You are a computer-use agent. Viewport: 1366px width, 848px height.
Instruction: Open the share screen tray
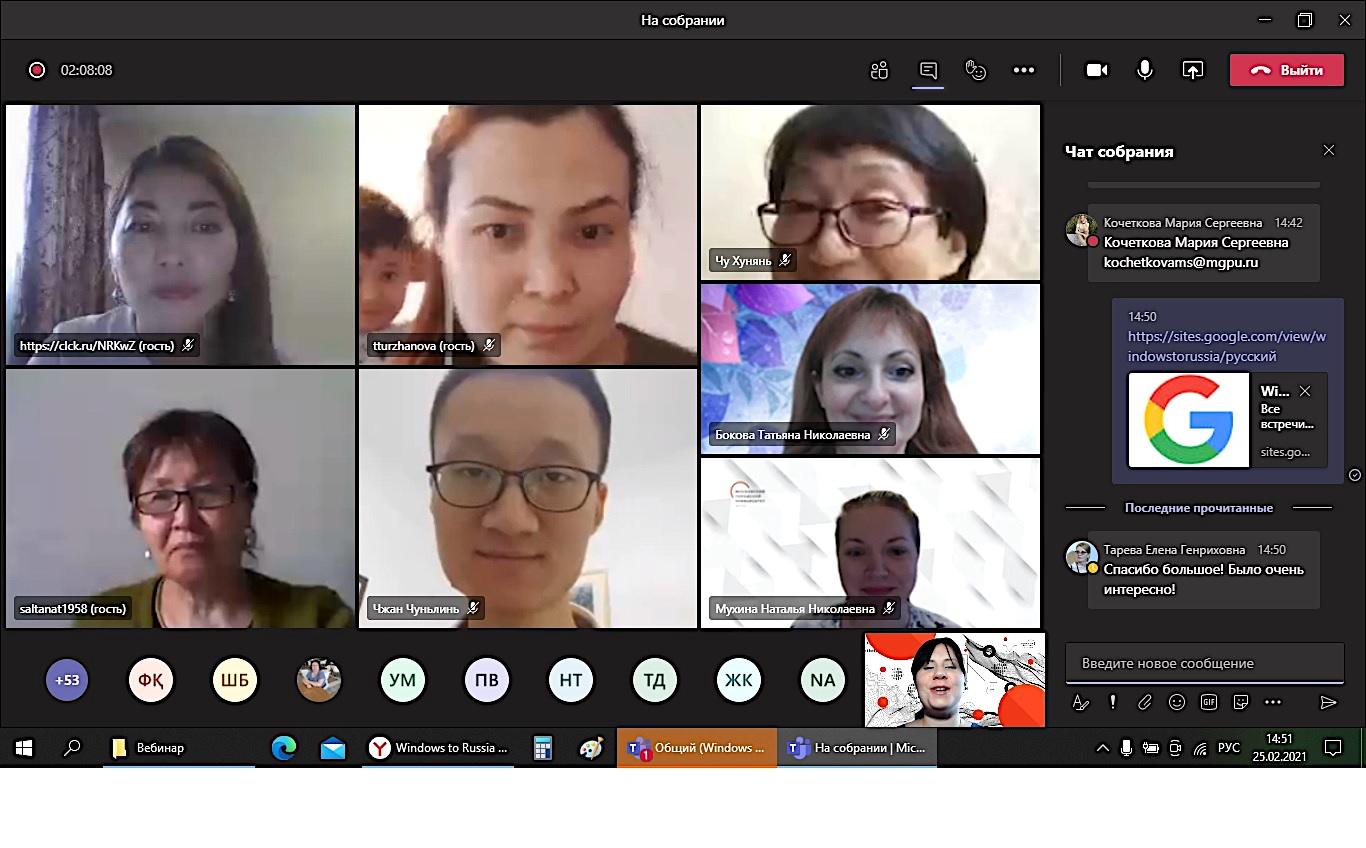tap(1192, 70)
